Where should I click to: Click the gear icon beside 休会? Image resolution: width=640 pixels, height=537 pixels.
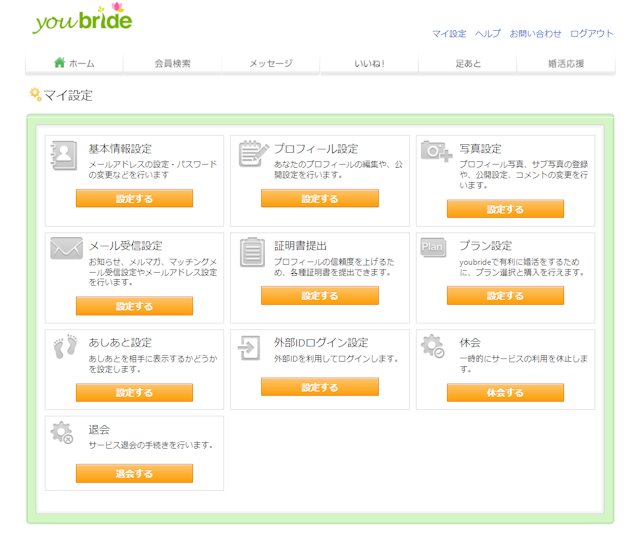click(x=434, y=347)
